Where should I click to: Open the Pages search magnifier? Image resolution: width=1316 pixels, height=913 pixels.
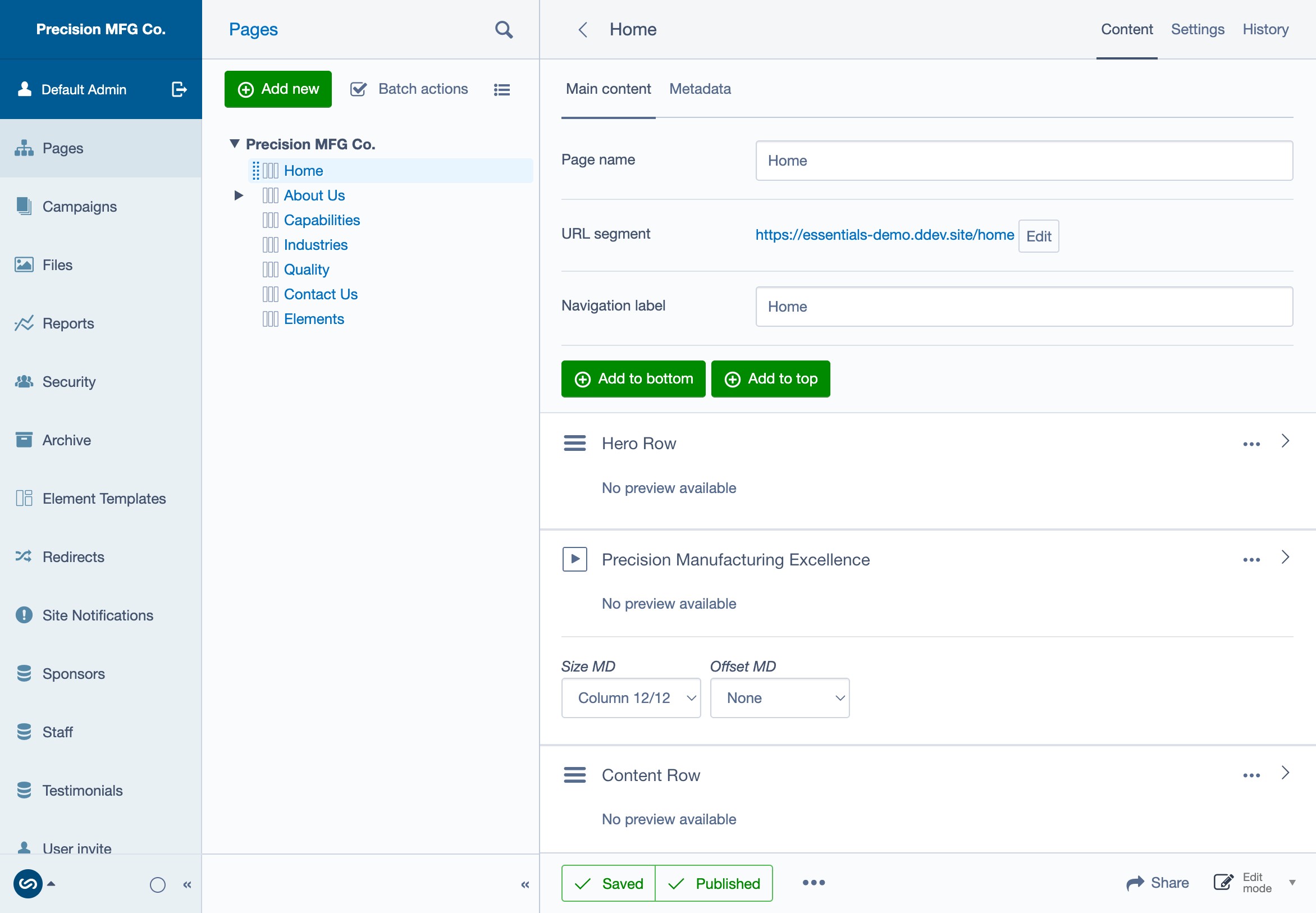coord(503,30)
